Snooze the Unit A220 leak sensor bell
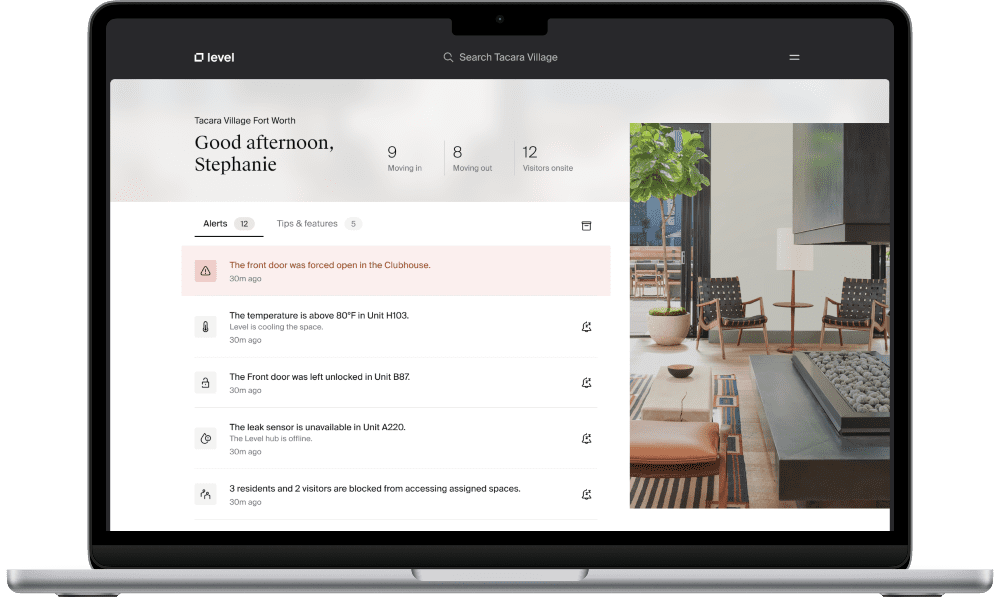The width and height of the screenshot is (1000, 597). point(586,438)
